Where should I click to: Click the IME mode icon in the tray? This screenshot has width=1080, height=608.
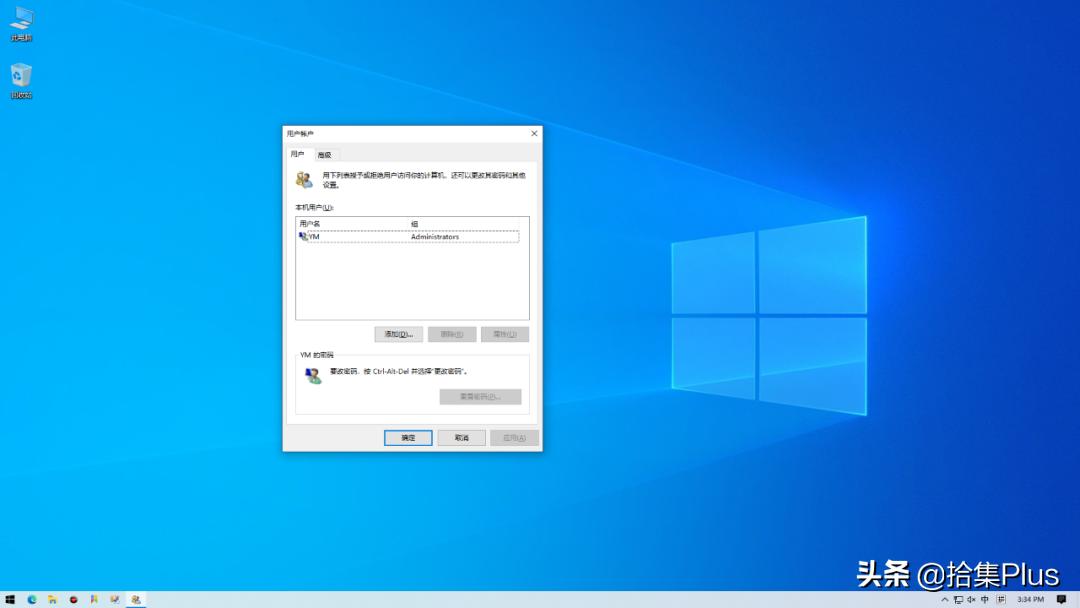click(1001, 601)
